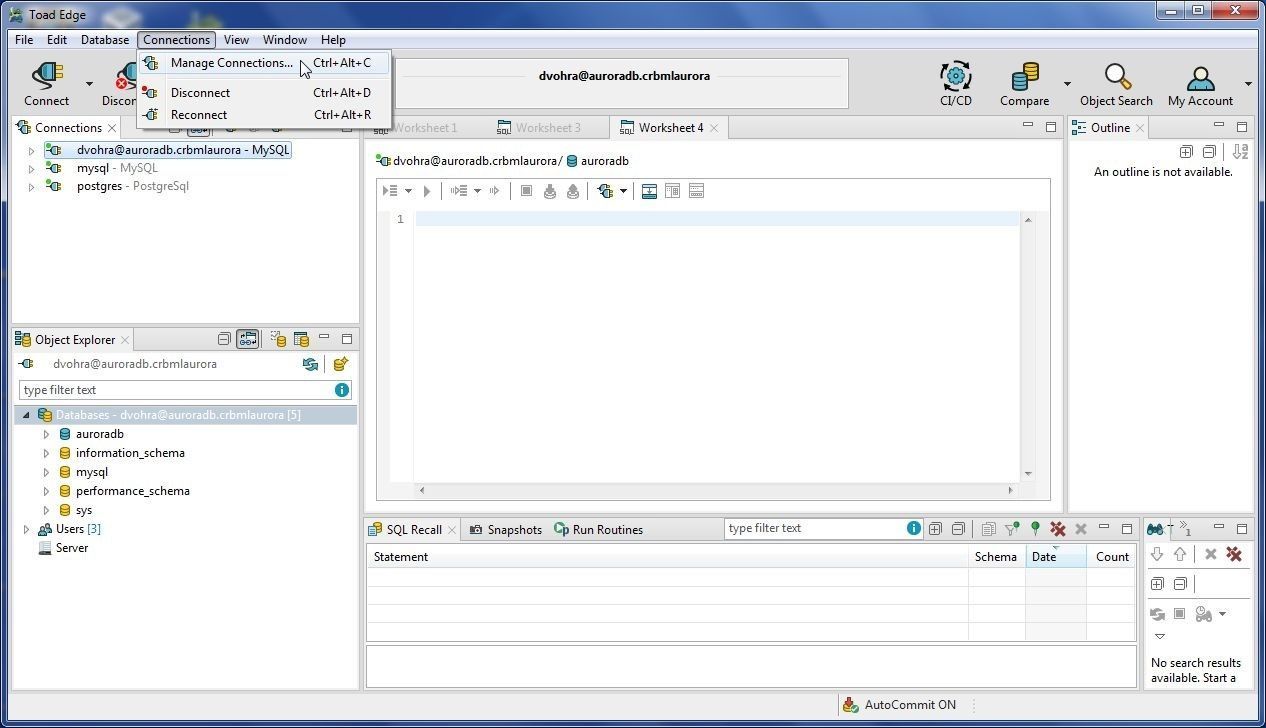Click binoculars search results tab icon
Image resolution: width=1266 pixels, height=728 pixels.
[x=1155, y=529]
